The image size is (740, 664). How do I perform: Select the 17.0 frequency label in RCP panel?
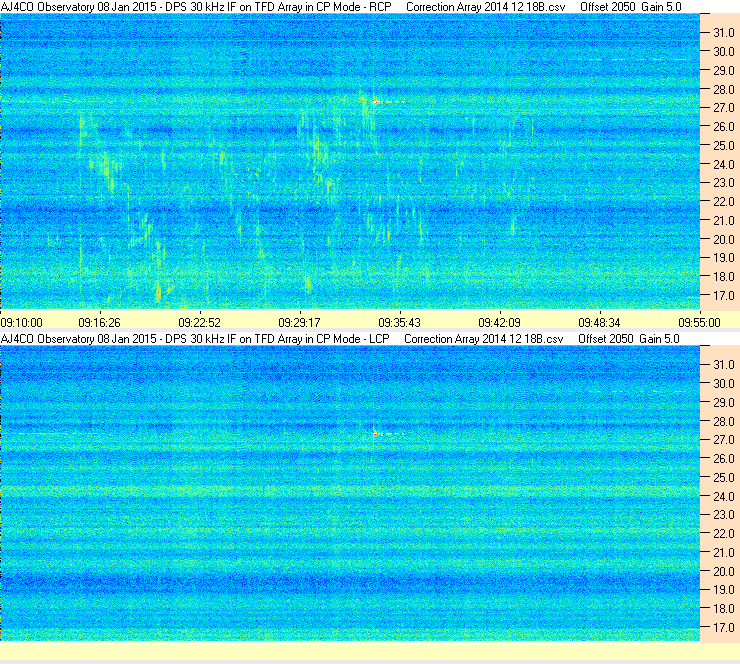pyautogui.click(x=723, y=296)
